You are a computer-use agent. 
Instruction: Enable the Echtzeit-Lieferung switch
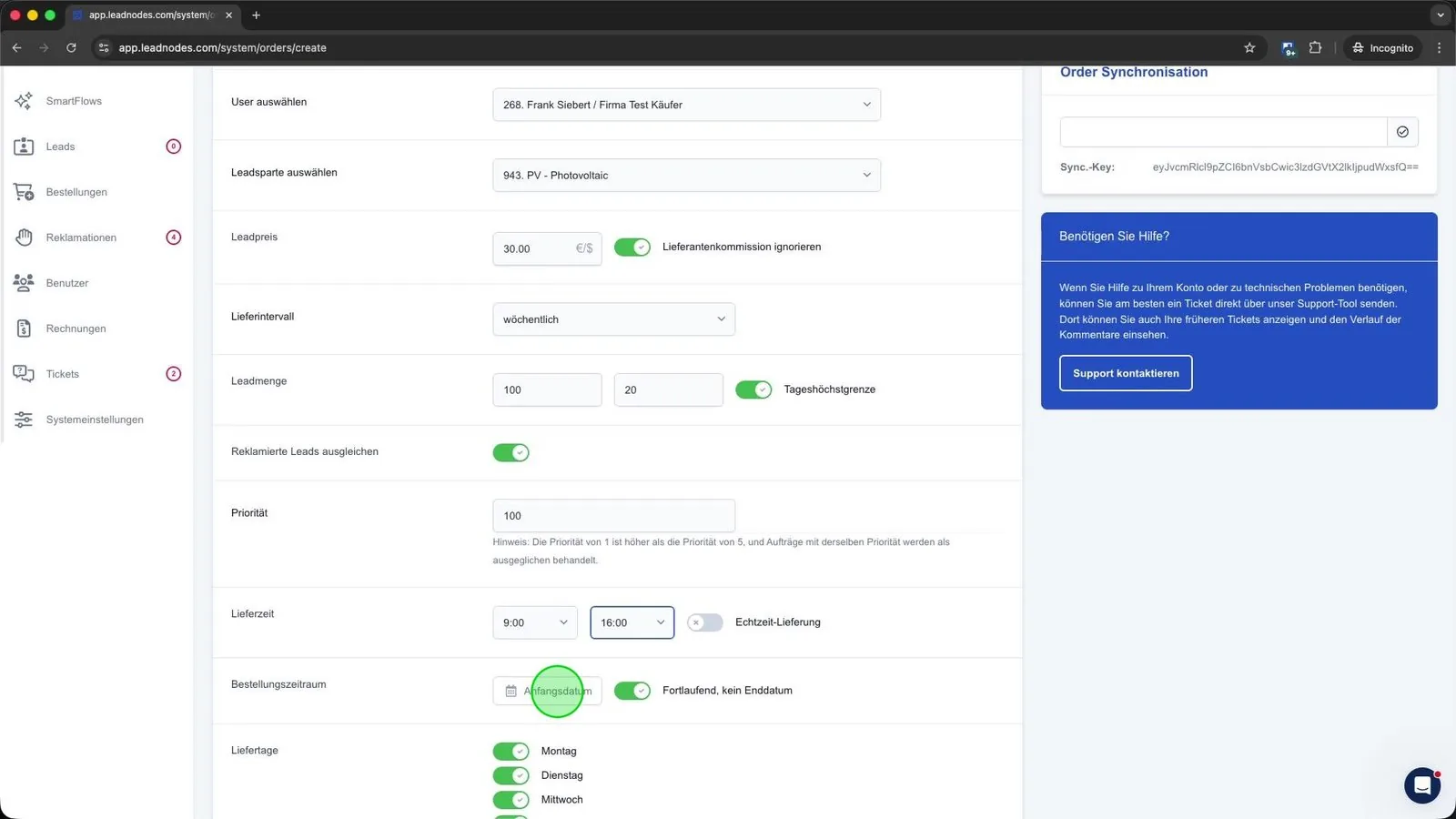coord(705,622)
